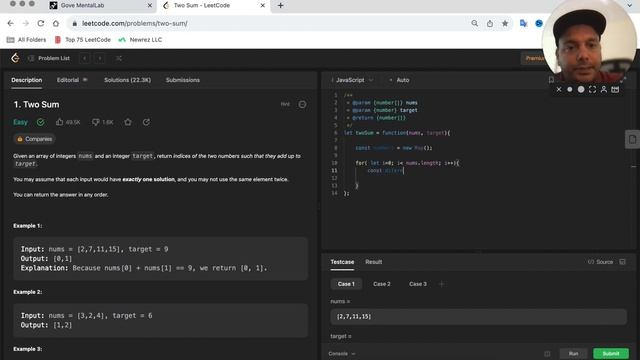Add a new test case plus
This screenshot has width=640, height=360.
(x=441, y=284)
